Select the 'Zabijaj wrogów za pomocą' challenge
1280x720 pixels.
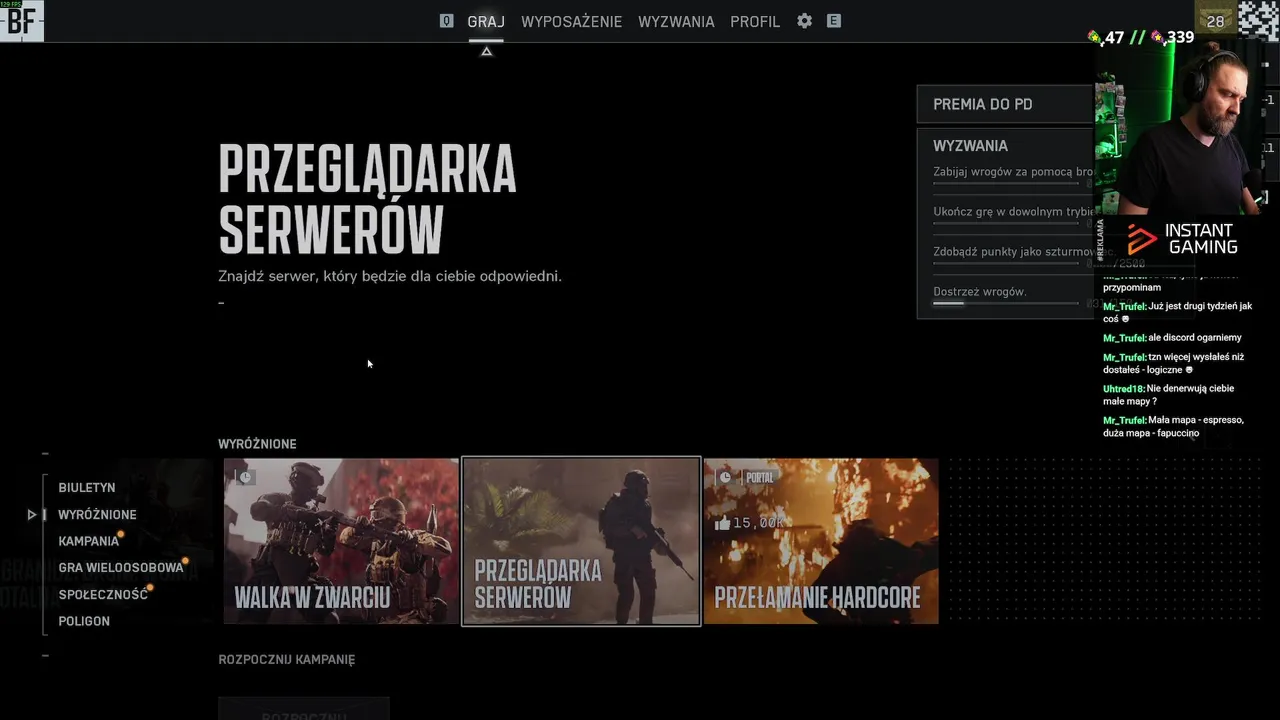pyautogui.click(x=1013, y=172)
